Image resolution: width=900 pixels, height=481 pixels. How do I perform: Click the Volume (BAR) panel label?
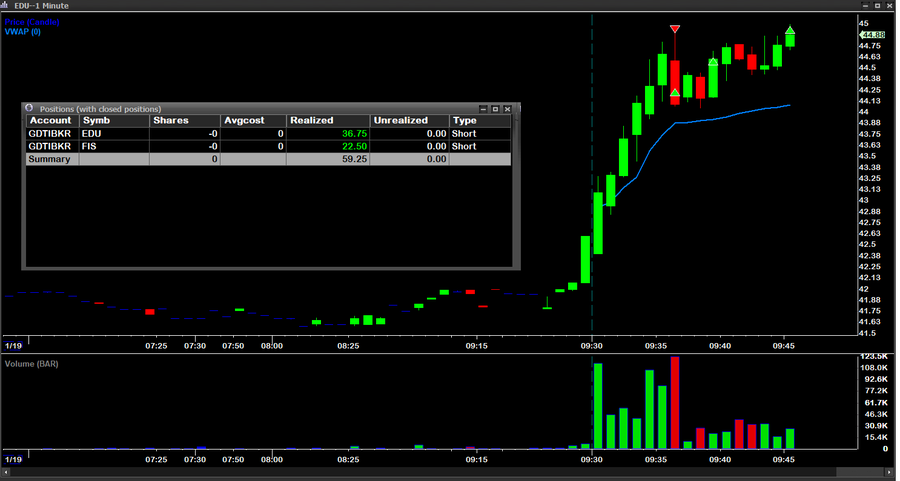(x=32, y=364)
